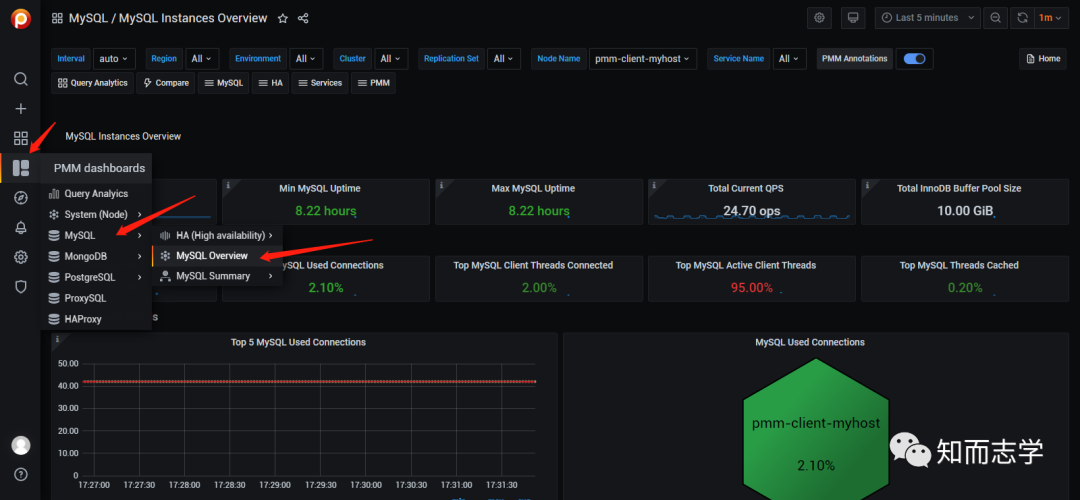Click the 10.00 GiB buffer pool value

965,211
